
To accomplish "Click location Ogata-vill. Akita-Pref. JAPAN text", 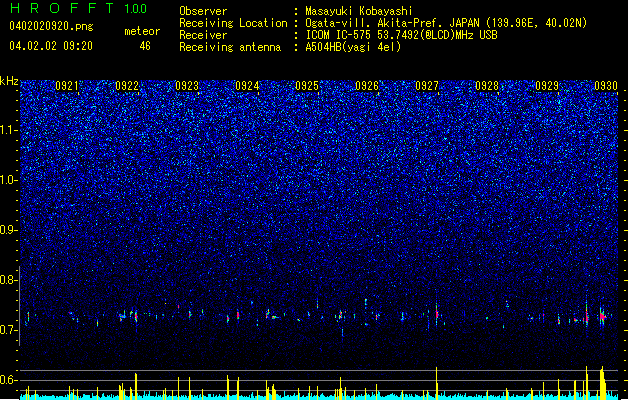I will pyautogui.click(x=446, y=23).
